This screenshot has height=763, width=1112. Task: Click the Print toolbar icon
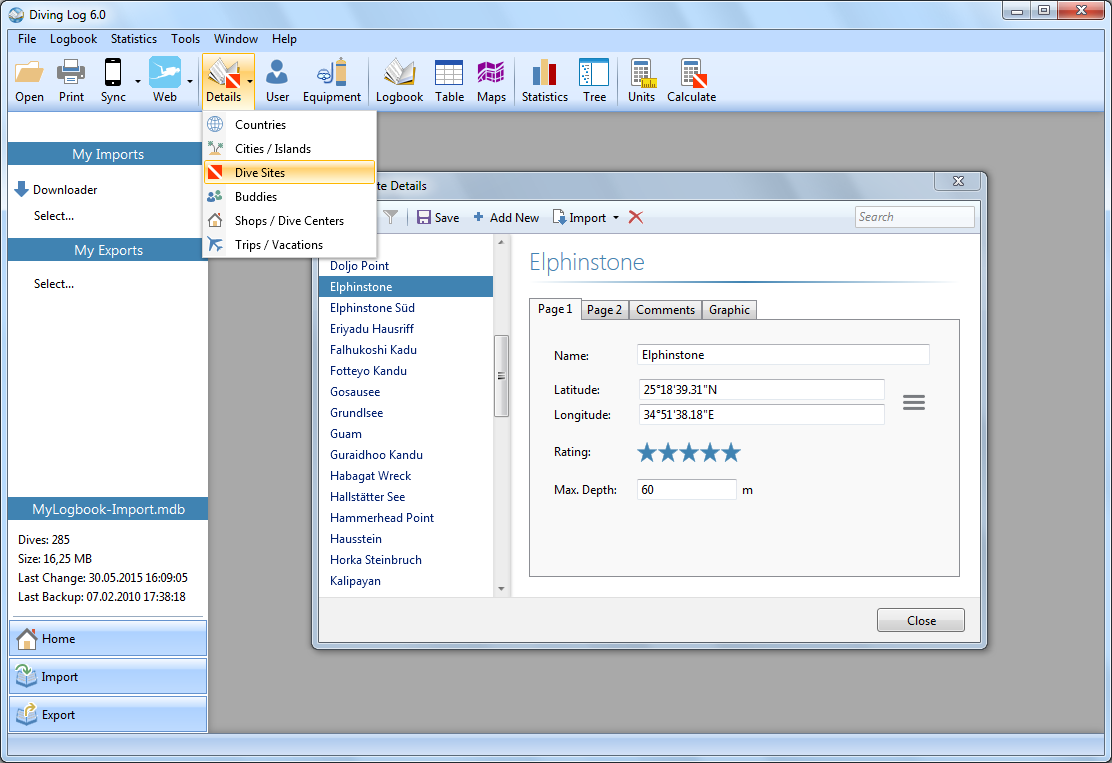71,73
